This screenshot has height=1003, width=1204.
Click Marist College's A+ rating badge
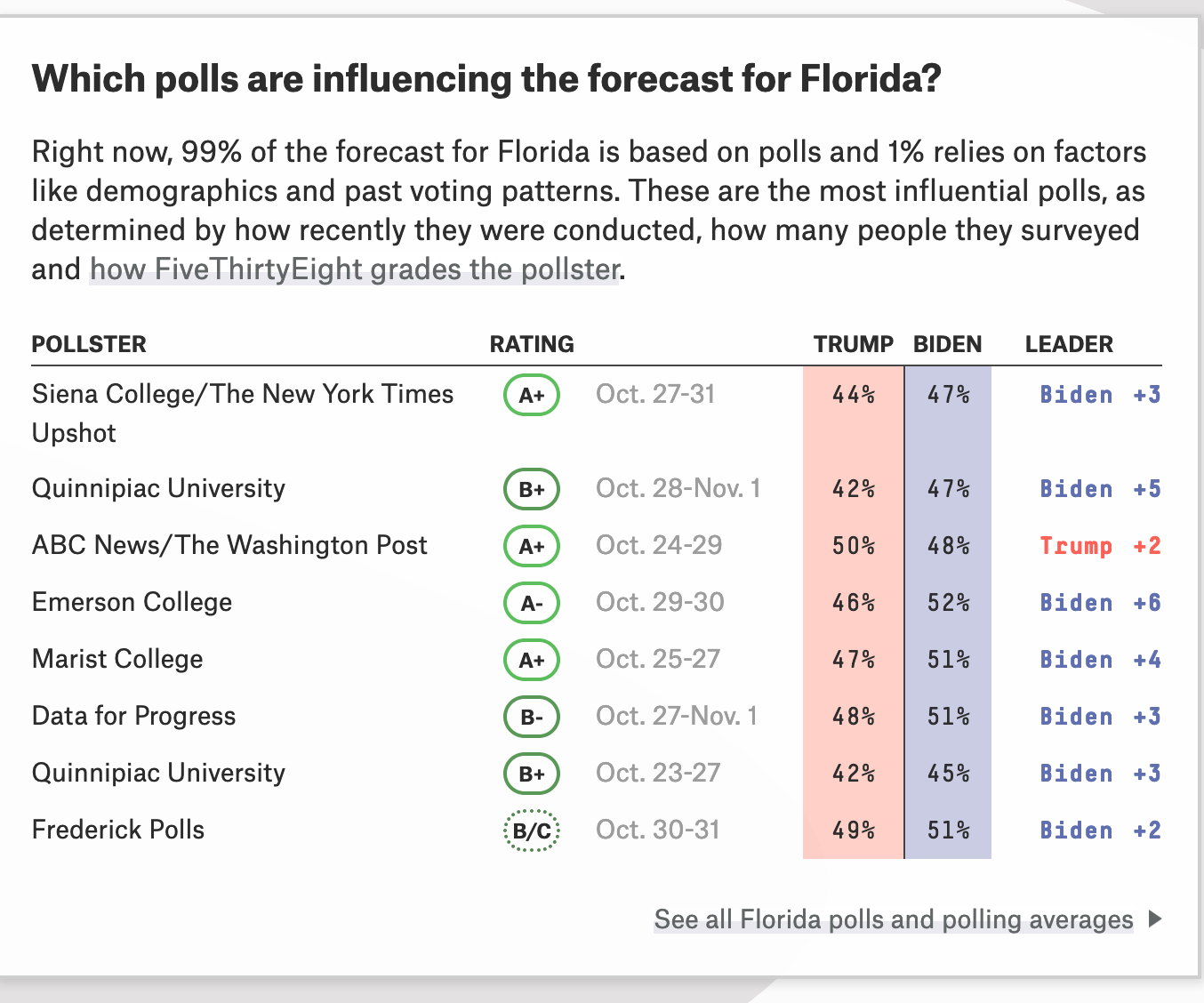click(x=532, y=660)
